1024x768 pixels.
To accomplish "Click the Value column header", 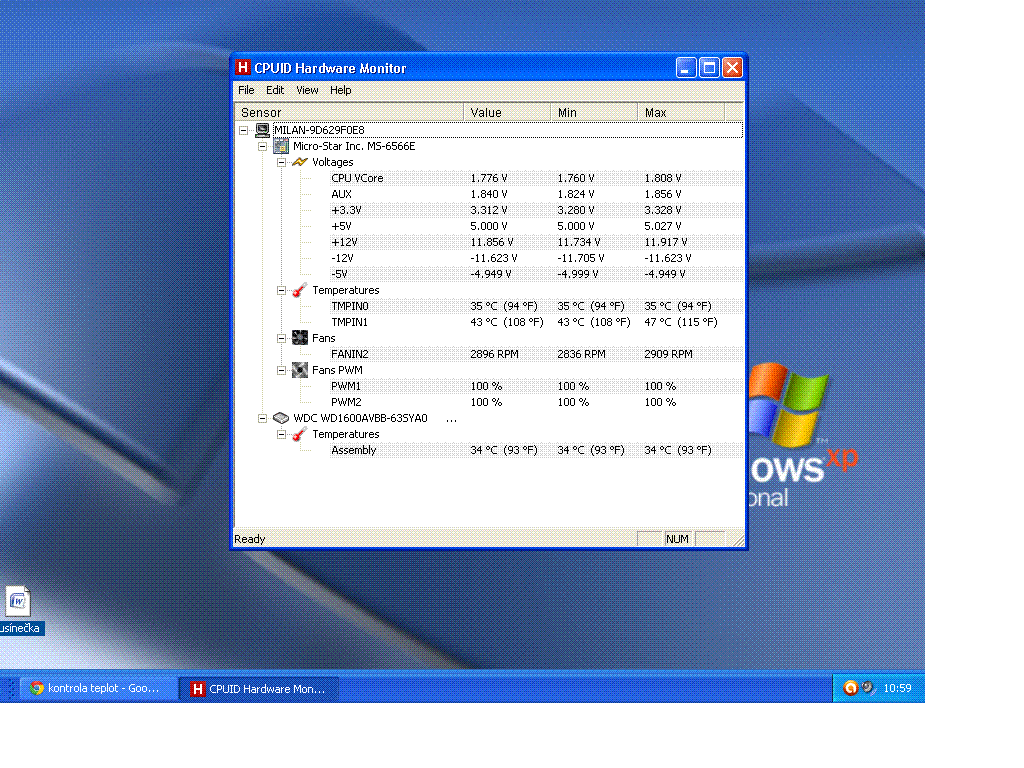I will pyautogui.click(x=507, y=112).
